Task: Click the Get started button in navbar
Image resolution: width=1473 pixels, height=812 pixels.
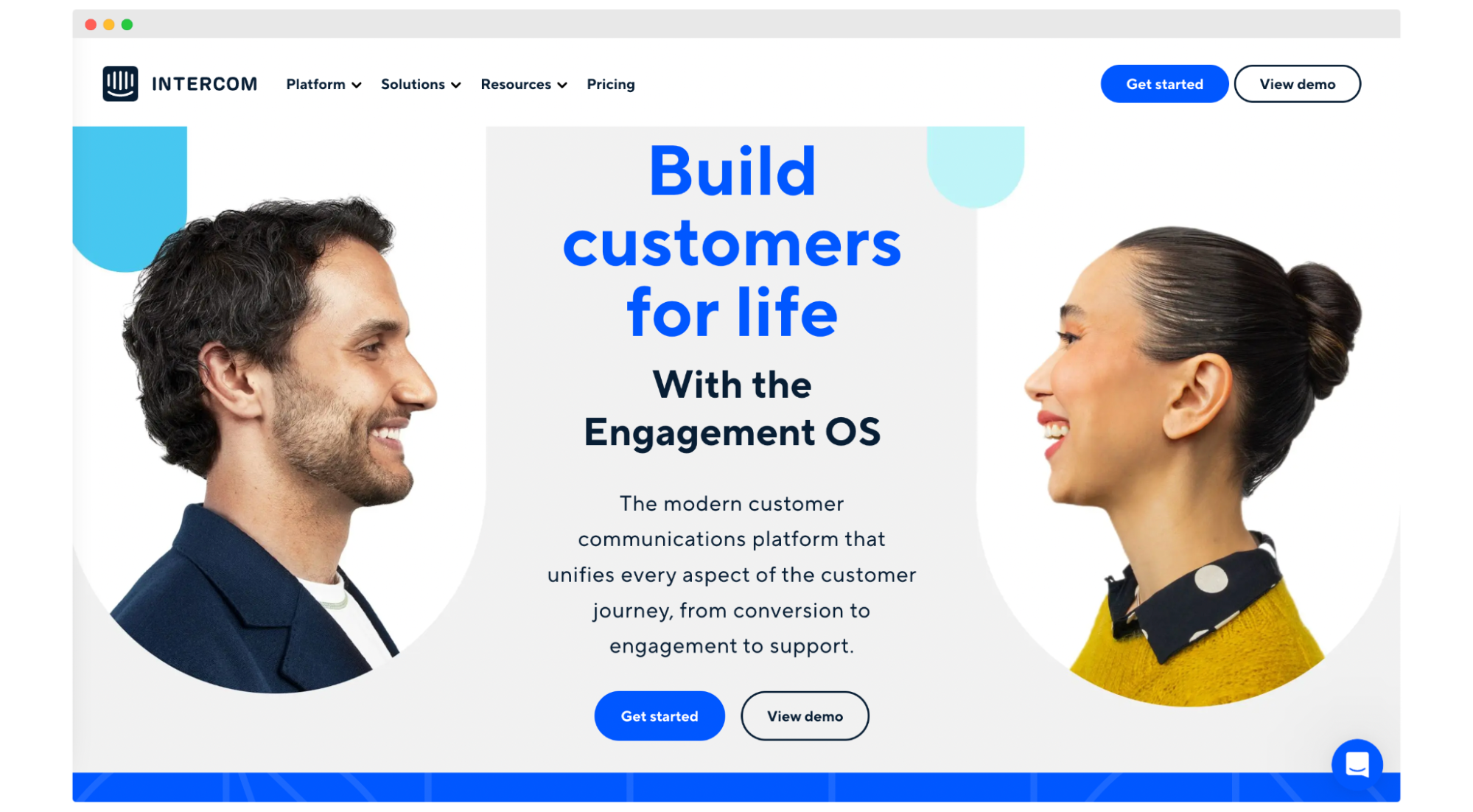Action: tap(1164, 84)
